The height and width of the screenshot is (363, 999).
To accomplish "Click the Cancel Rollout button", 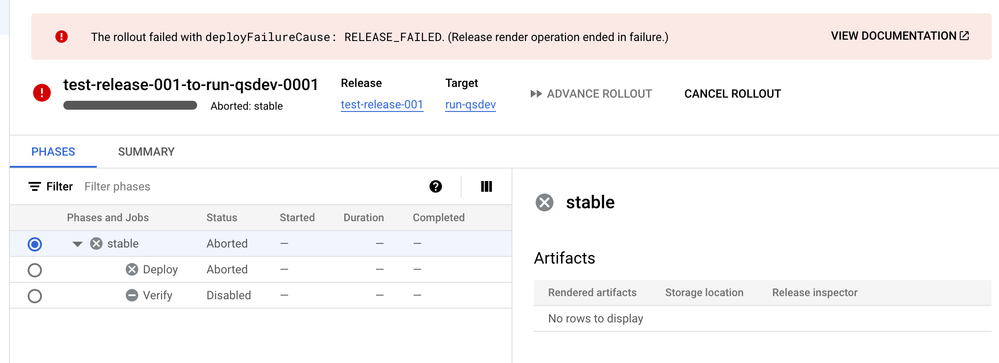I will [733, 94].
